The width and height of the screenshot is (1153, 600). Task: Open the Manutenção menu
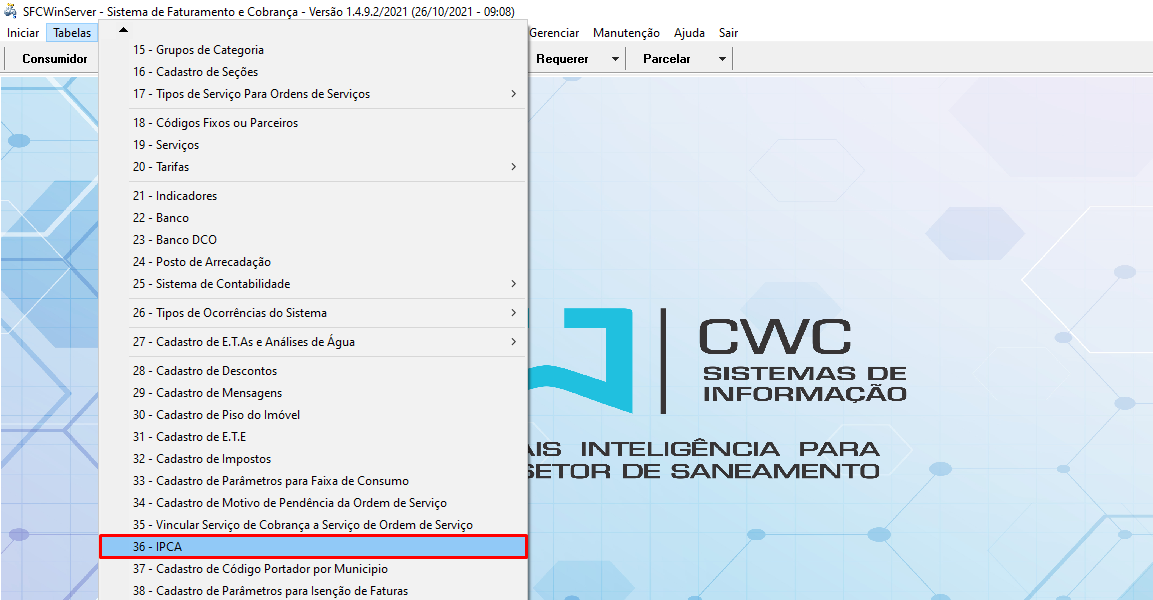tap(626, 32)
